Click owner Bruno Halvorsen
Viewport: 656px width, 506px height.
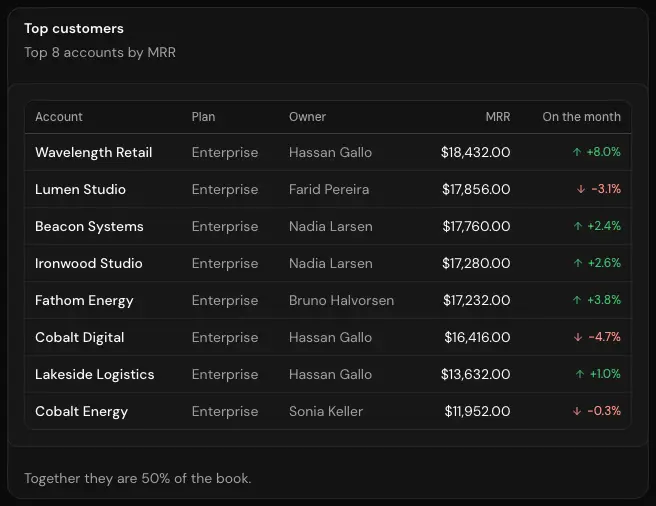click(x=341, y=301)
